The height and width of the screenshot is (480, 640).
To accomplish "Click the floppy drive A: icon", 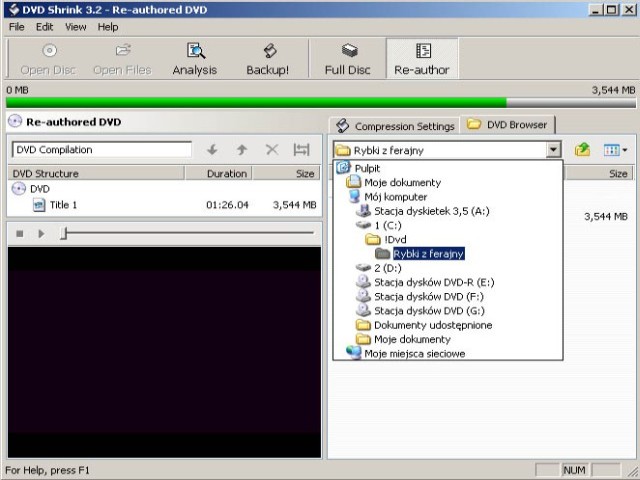I will click(363, 211).
